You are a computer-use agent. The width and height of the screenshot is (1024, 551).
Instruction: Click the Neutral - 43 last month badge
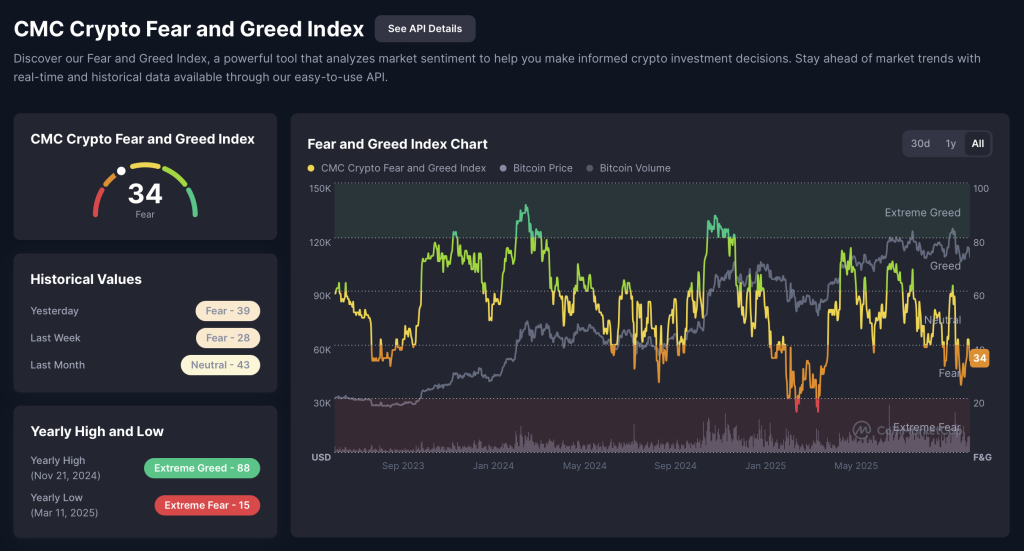pos(220,365)
